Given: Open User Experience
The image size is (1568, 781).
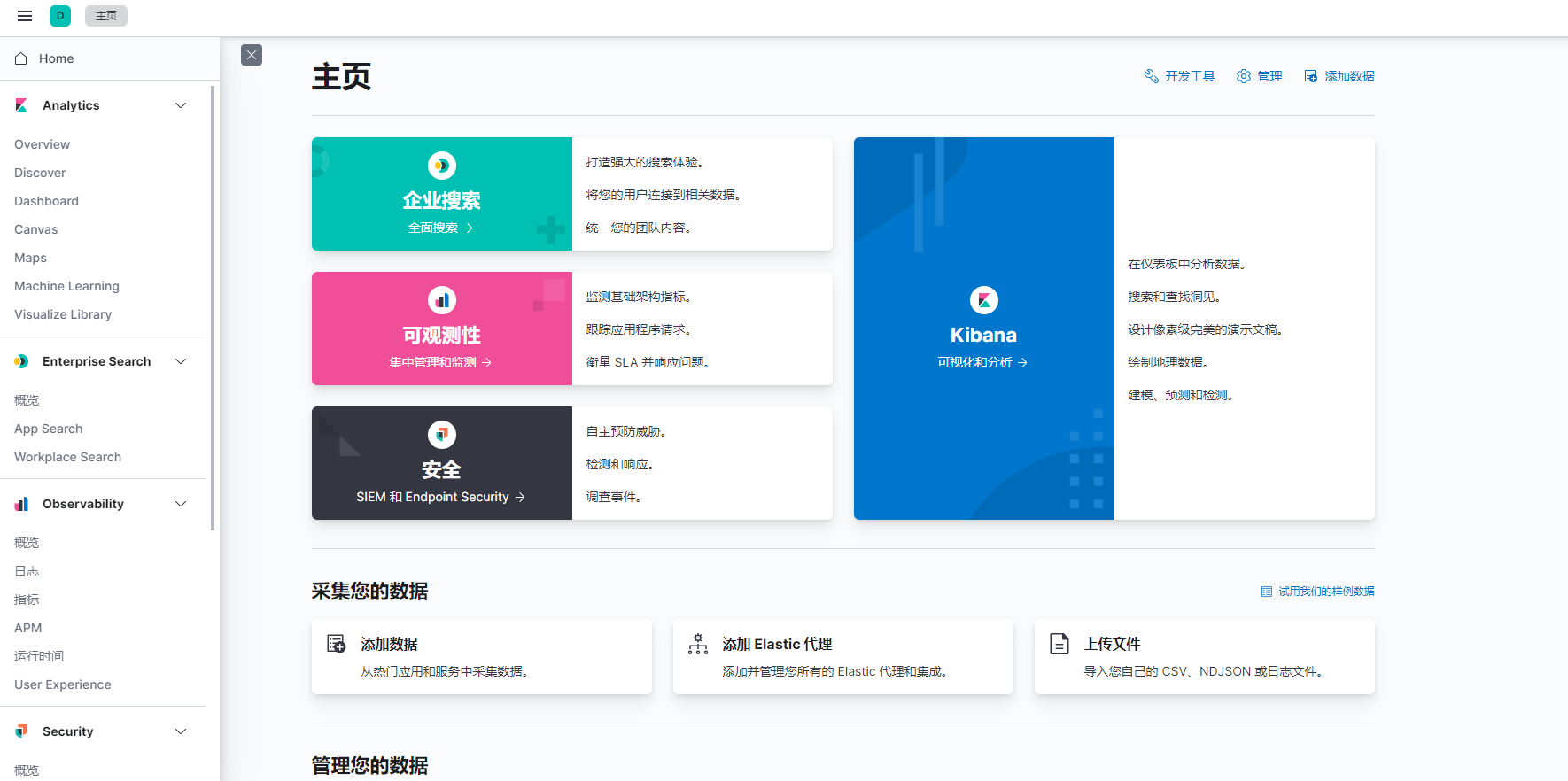Looking at the screenshot, I should pos(62,684).
